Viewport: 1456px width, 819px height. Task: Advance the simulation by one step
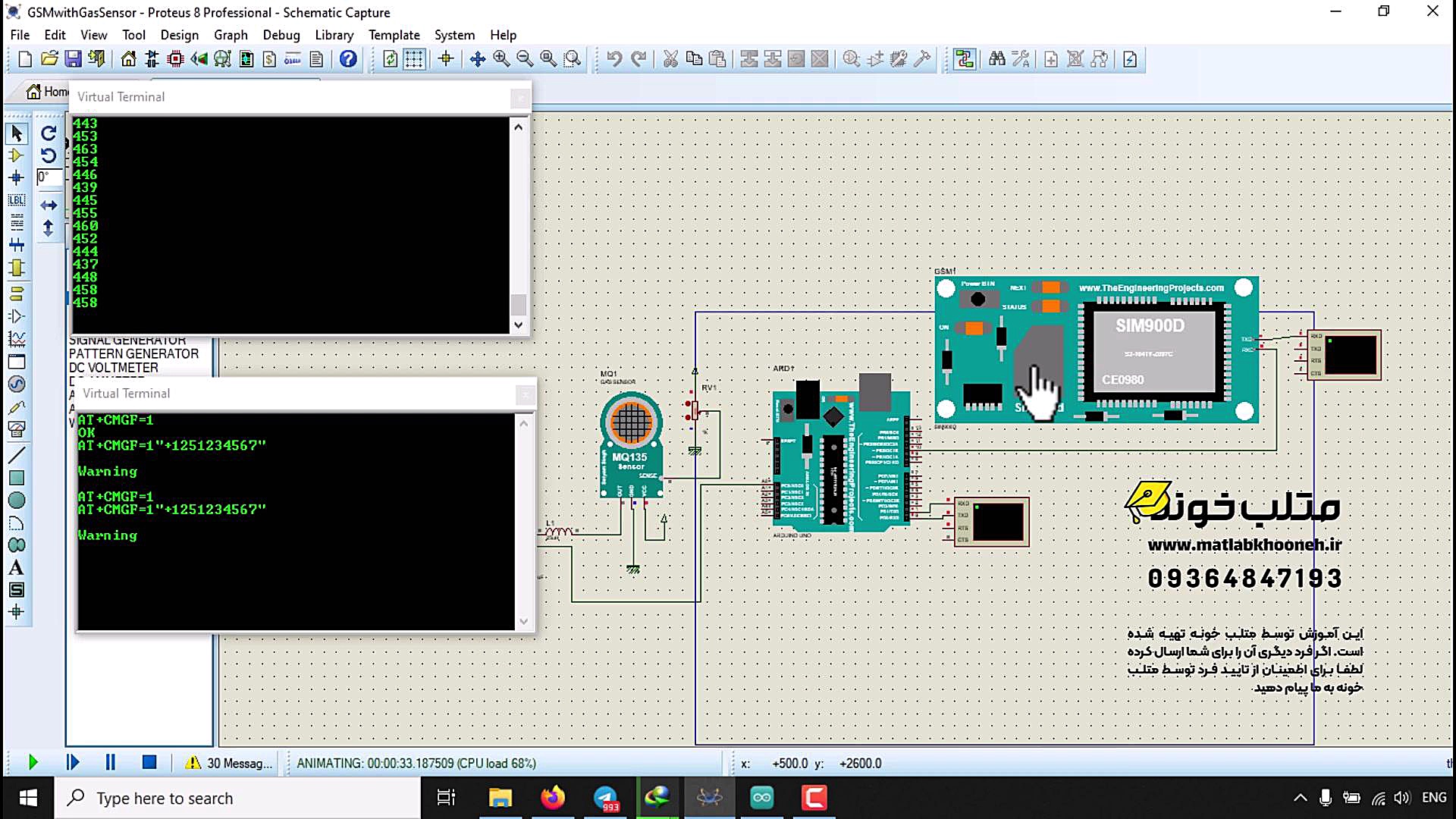click(73, 763)
